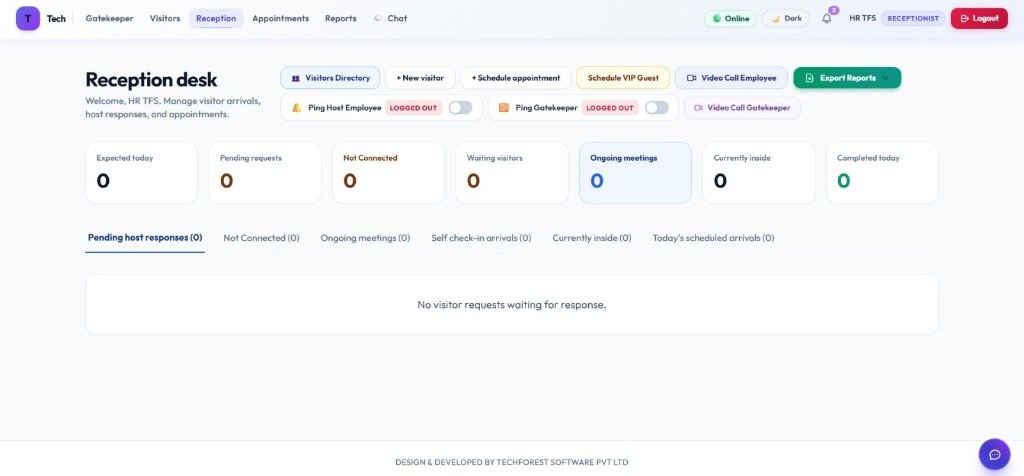Switch to Self check-in arrivals tab

point(481,238)
